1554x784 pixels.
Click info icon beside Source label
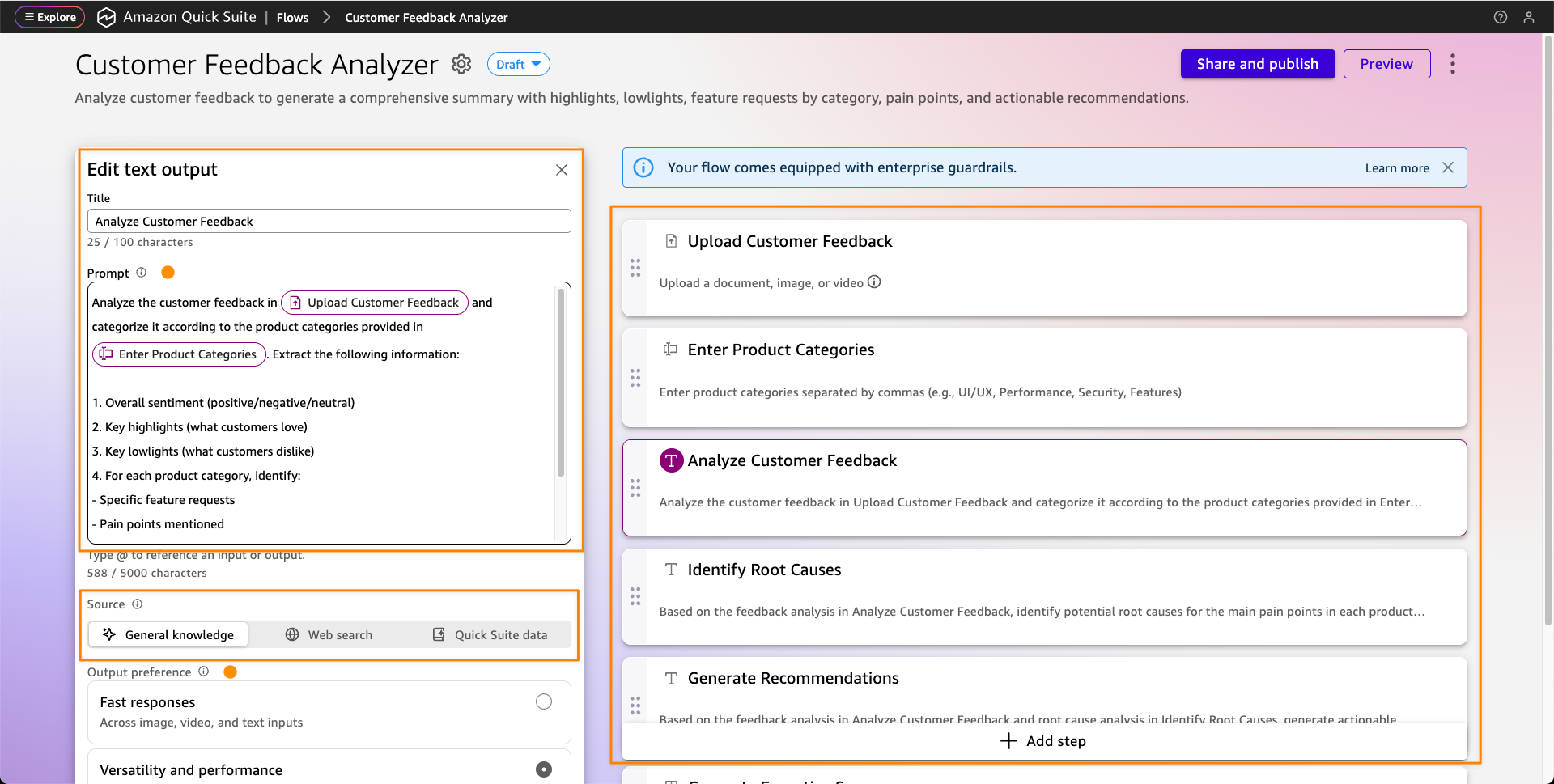click(138, 604)
